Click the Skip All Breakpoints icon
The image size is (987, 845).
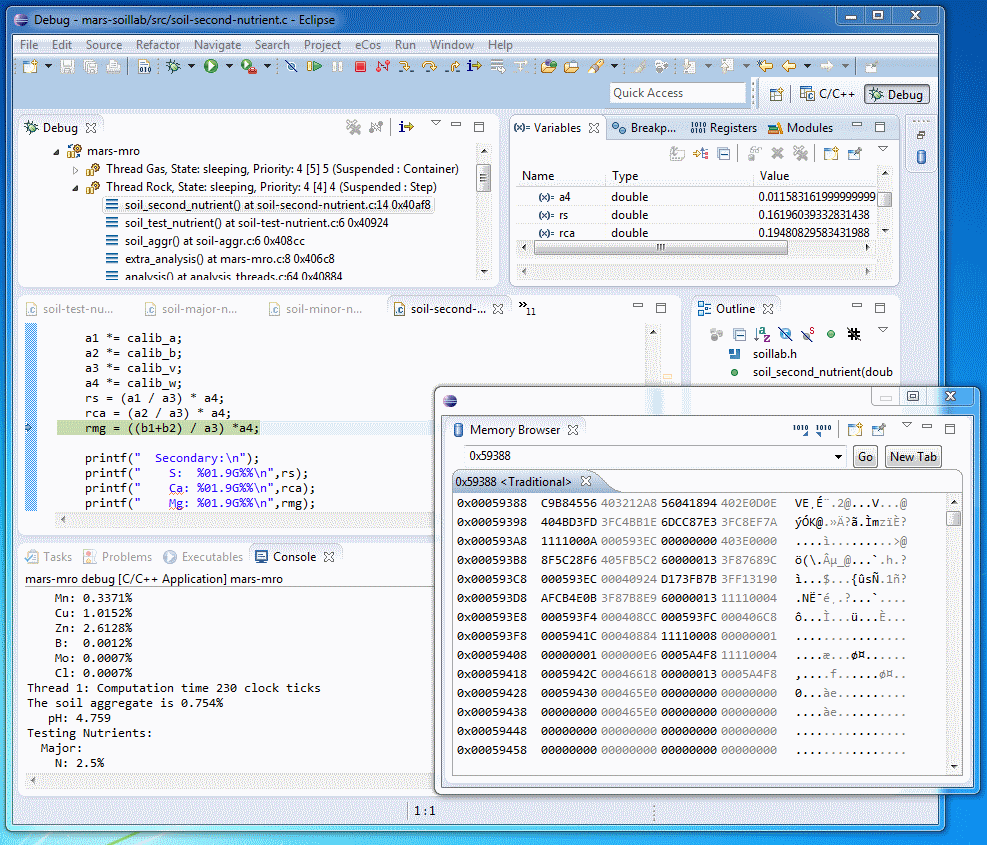point(293,67)
